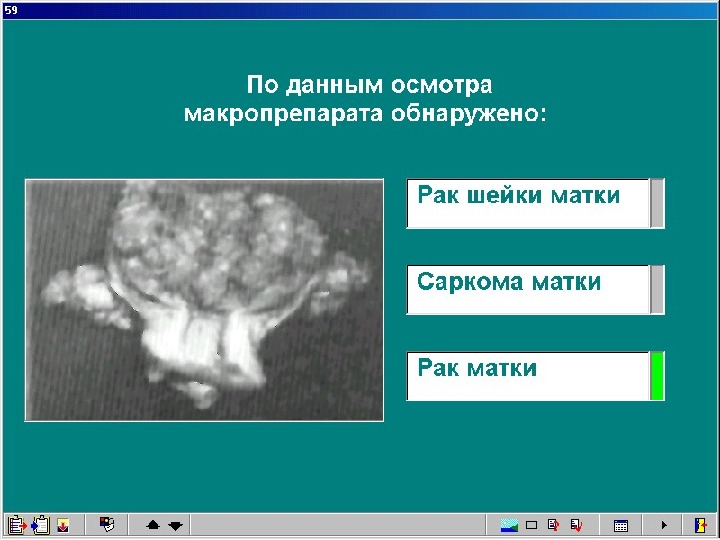The height and width of the screenshot is (540, 720).
Task: Click the clipboard with red arrow icon
Action: pyautogui.click(x=17, y=525)
